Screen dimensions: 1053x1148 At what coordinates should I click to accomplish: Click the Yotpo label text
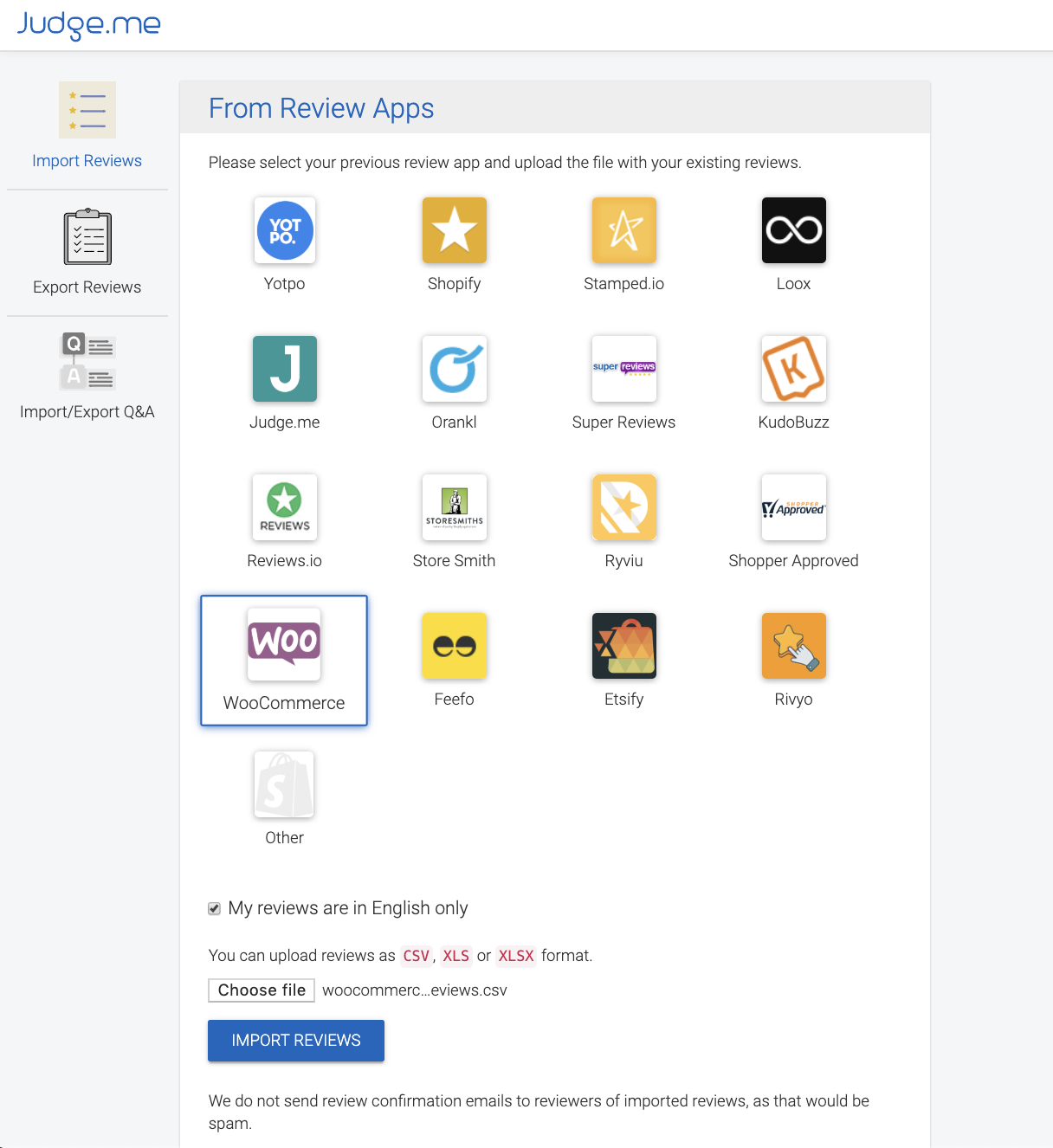pos(285,284)
